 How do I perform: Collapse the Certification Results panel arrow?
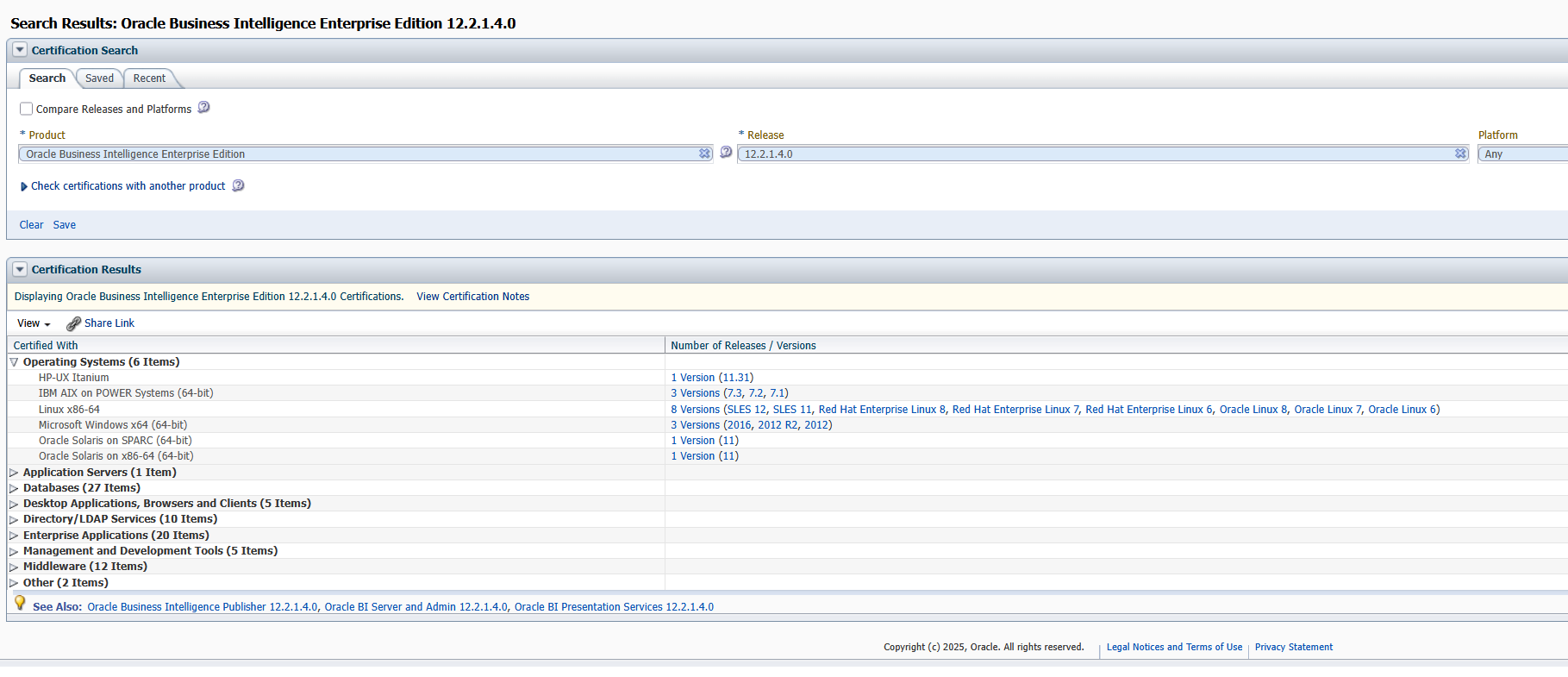20,269
